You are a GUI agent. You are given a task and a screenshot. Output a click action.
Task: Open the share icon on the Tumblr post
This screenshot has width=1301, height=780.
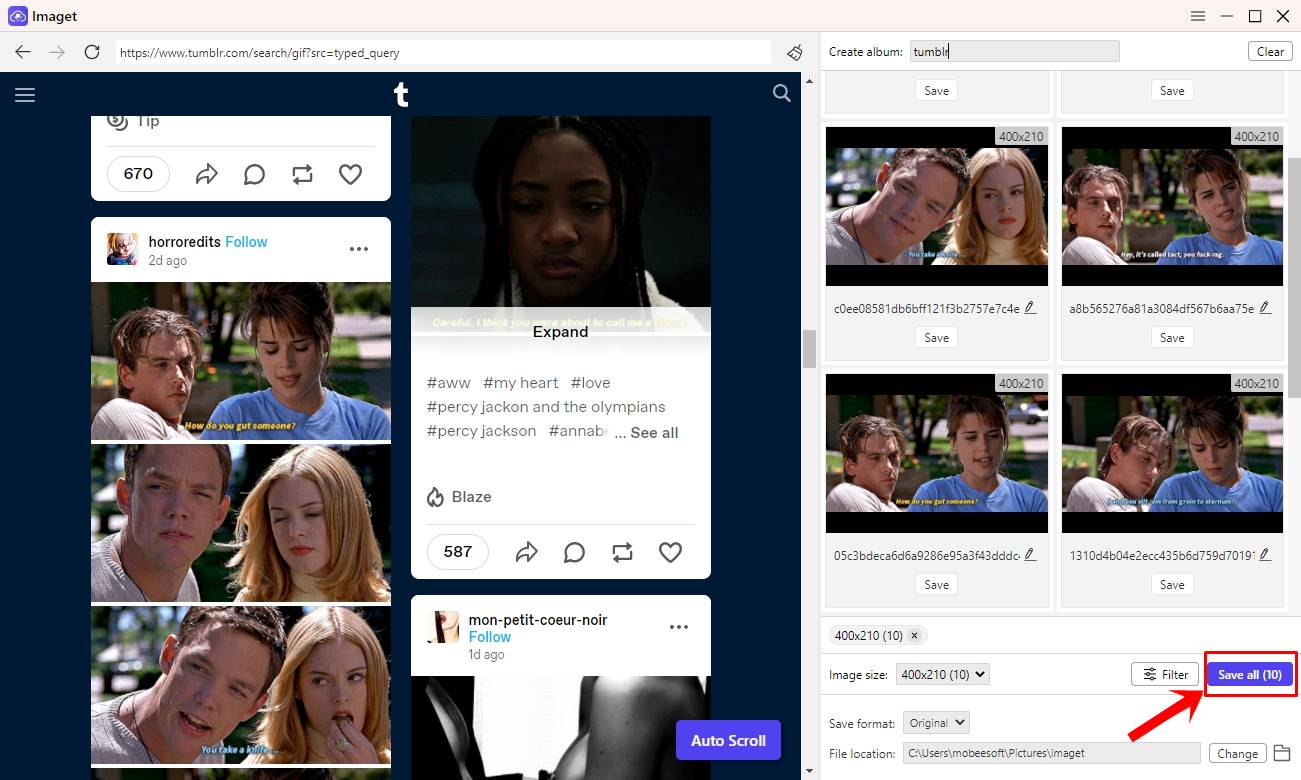point(527,551)
